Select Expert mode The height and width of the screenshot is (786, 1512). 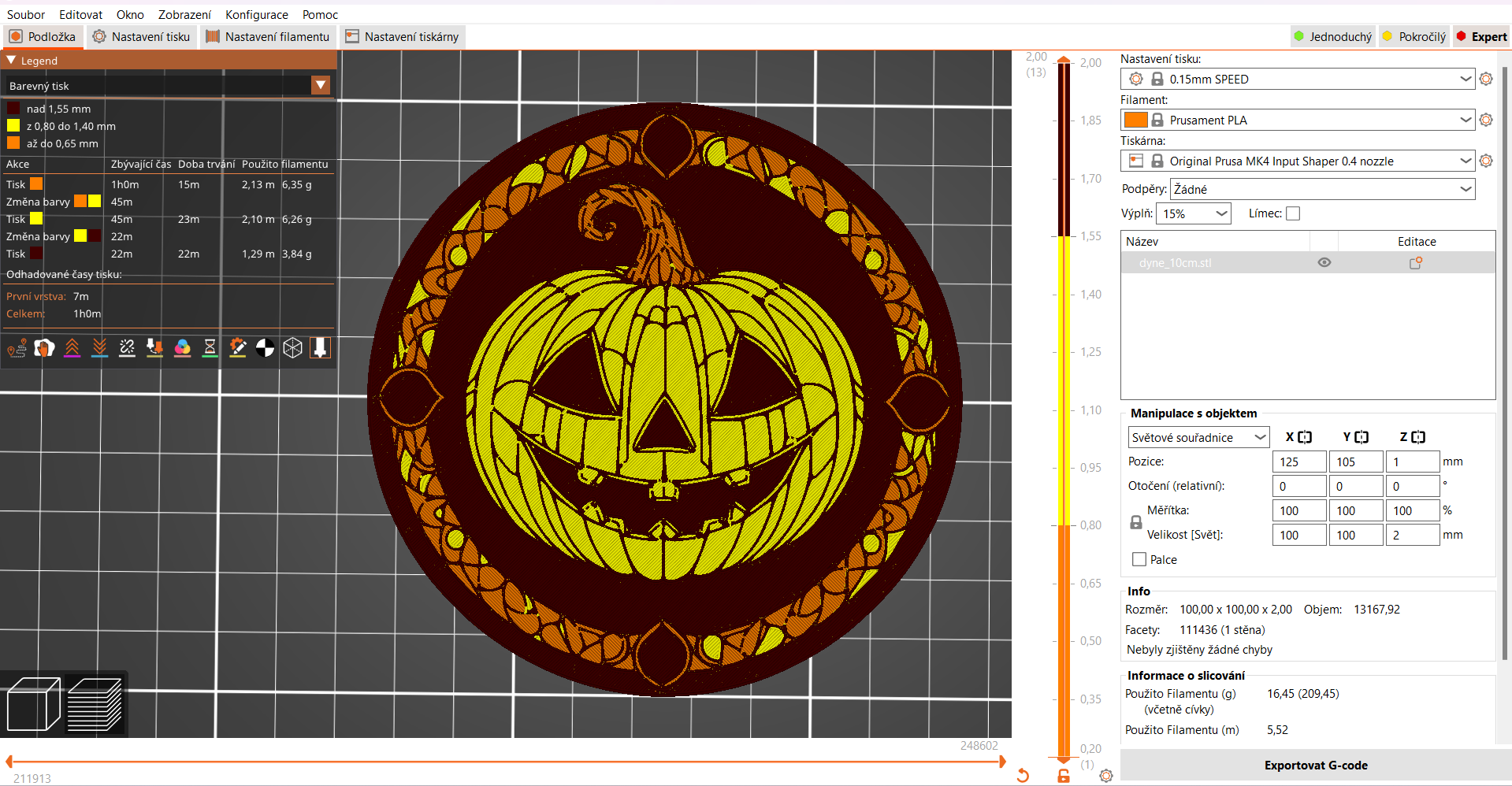(x=1482, y=36)
